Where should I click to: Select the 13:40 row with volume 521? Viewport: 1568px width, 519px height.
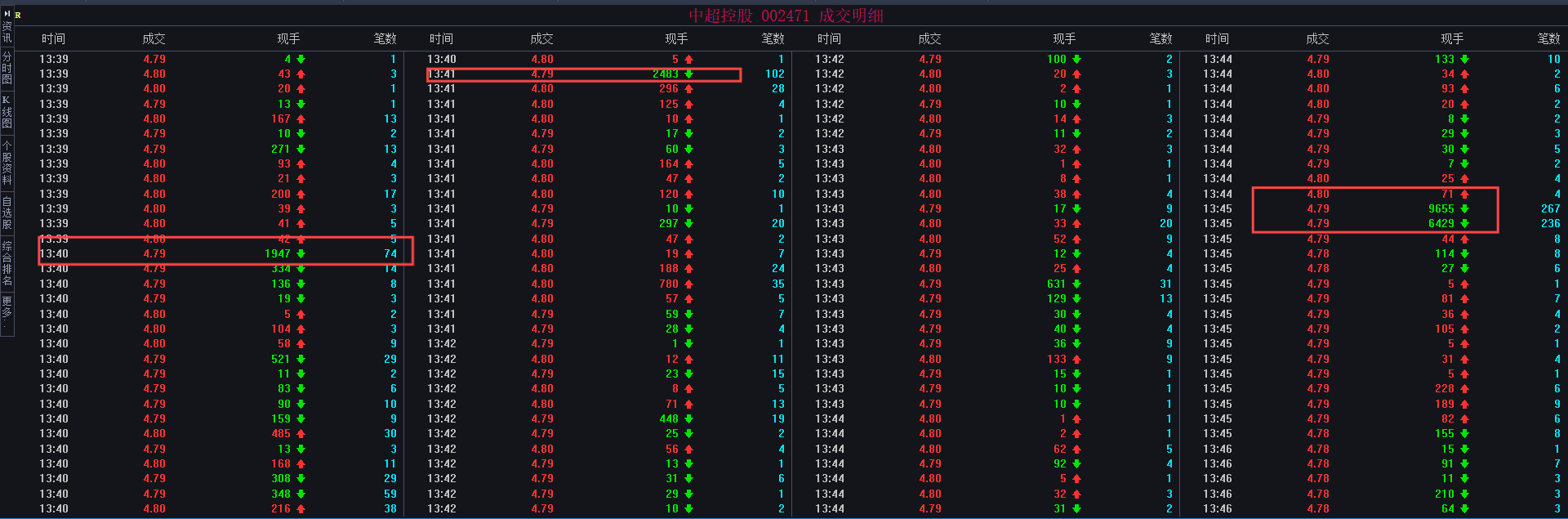[x=218, y=359]
